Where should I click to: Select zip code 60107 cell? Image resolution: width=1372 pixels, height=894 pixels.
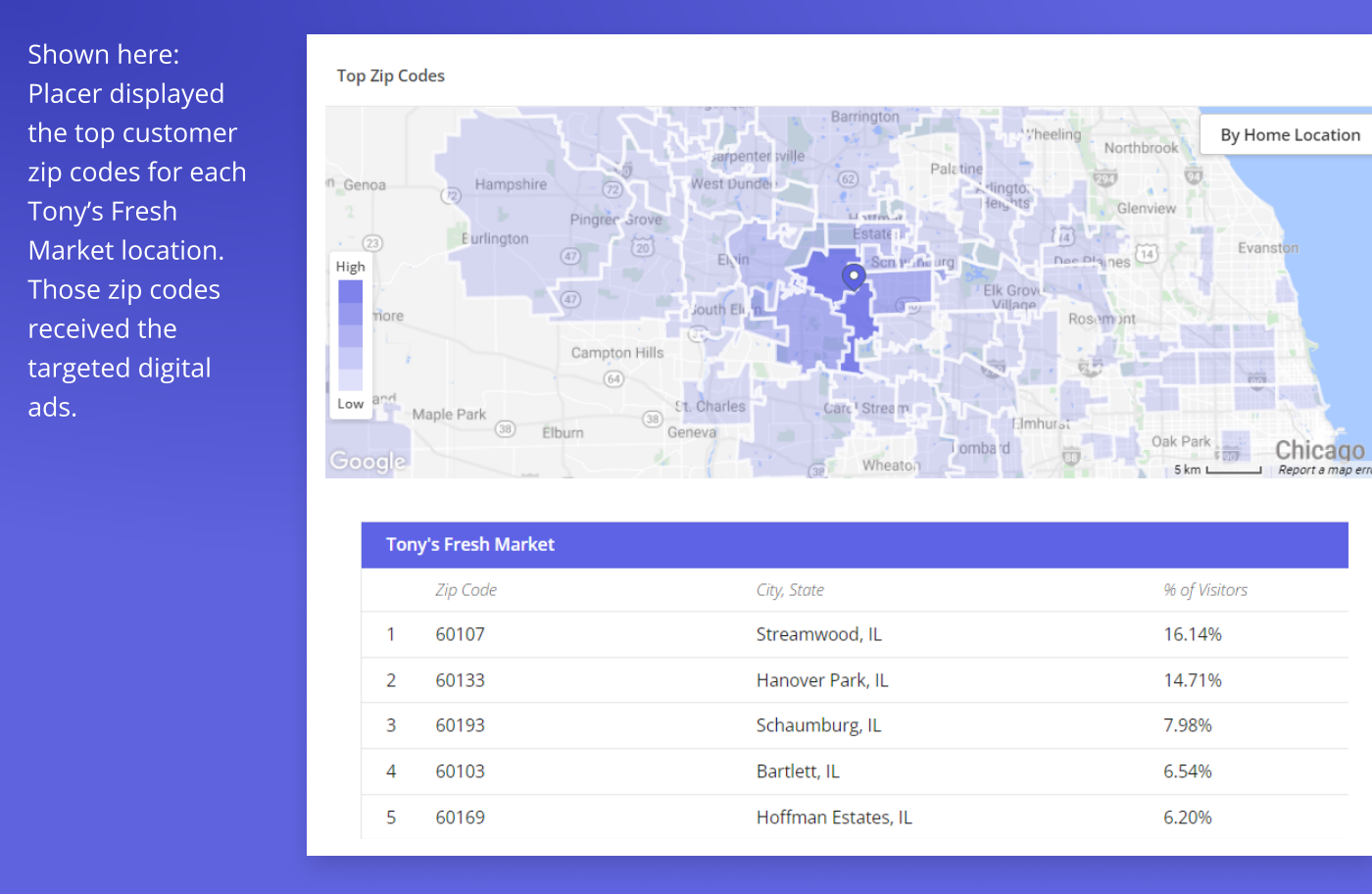click(x=460, y=634)
